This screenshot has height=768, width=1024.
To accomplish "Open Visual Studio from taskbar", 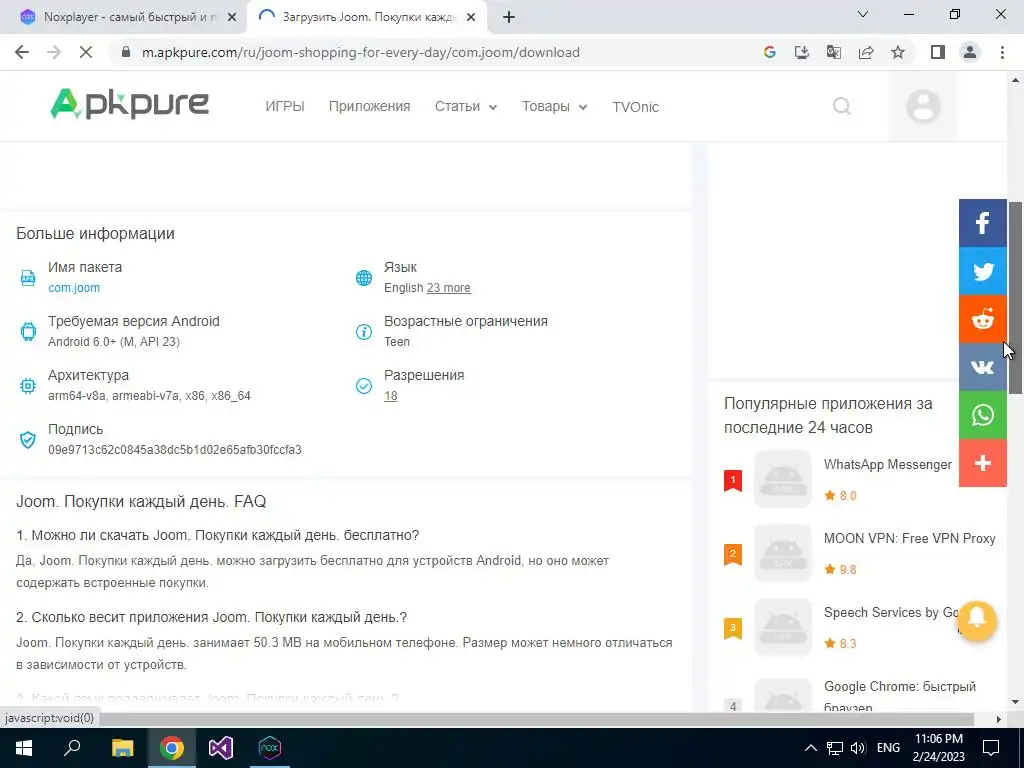I will (x=221, y=748).
